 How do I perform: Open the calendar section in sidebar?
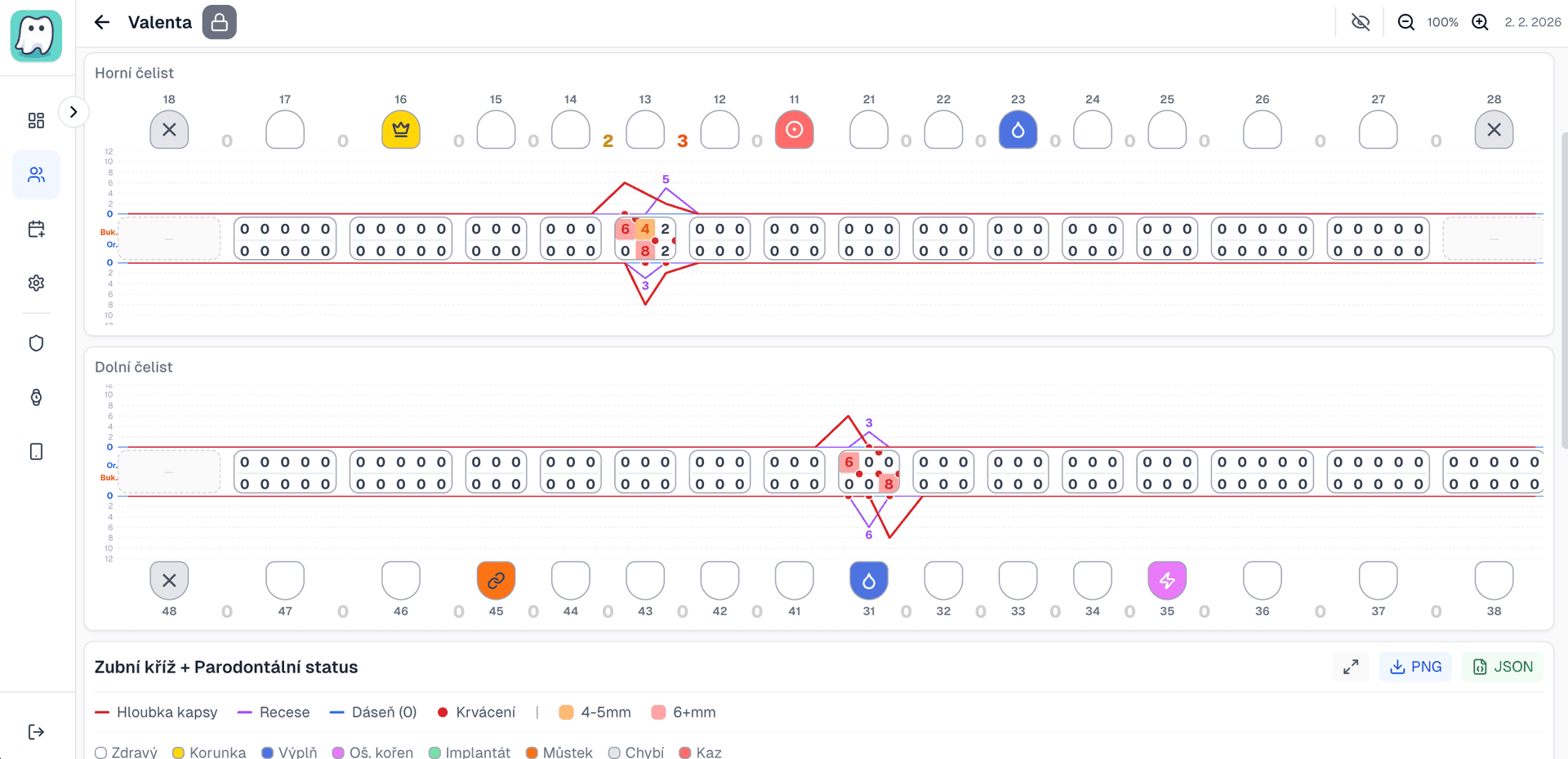coord(36,229)
